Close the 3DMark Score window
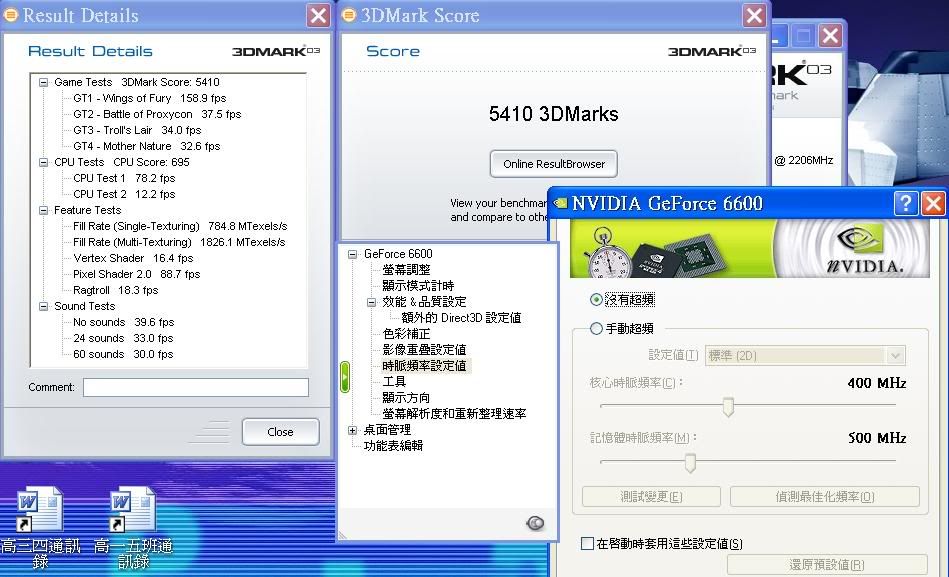Image resolution: width=949 pixels, height=577 pixels. 754,15
